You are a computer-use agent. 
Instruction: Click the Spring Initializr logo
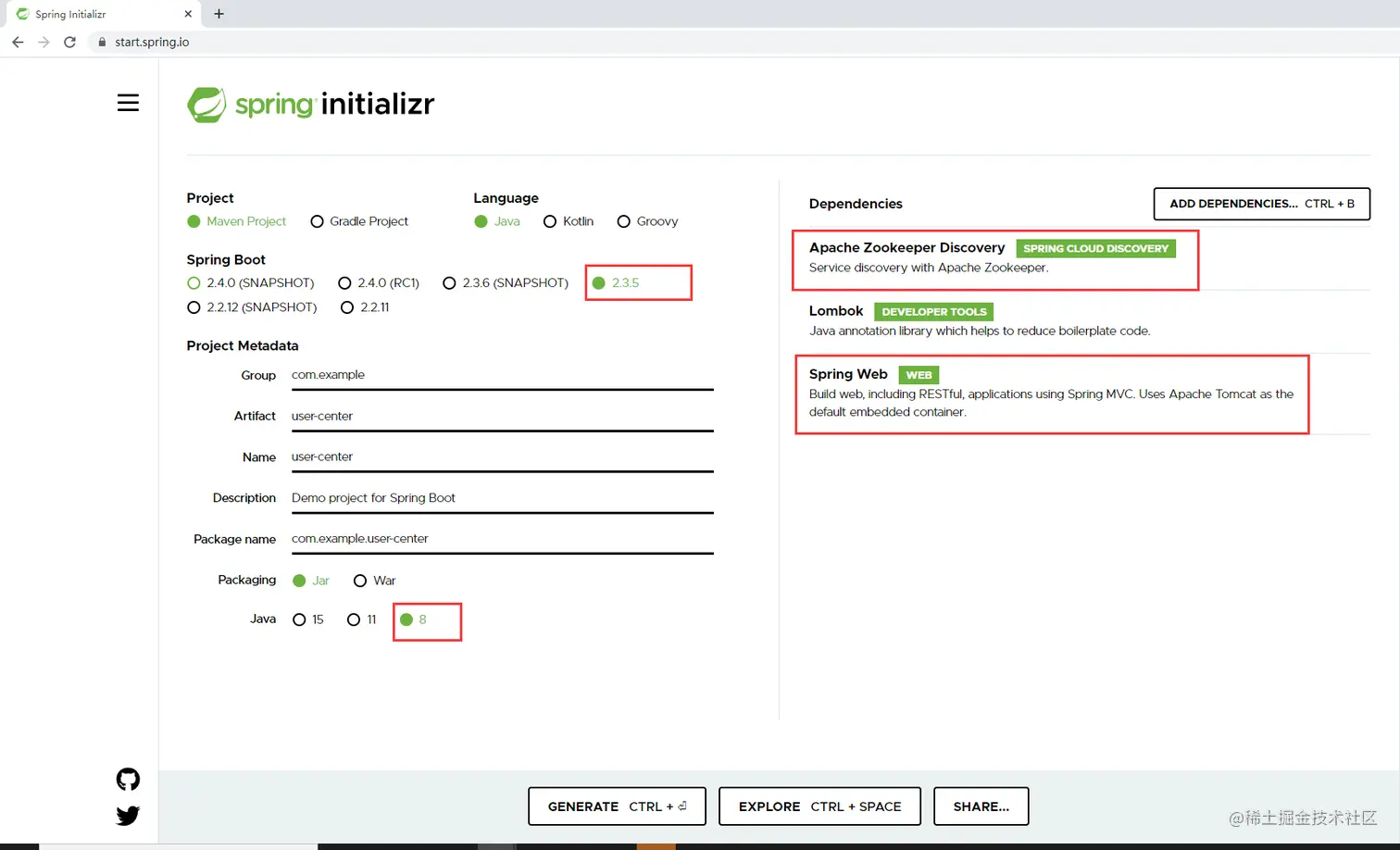pos(310,104)
